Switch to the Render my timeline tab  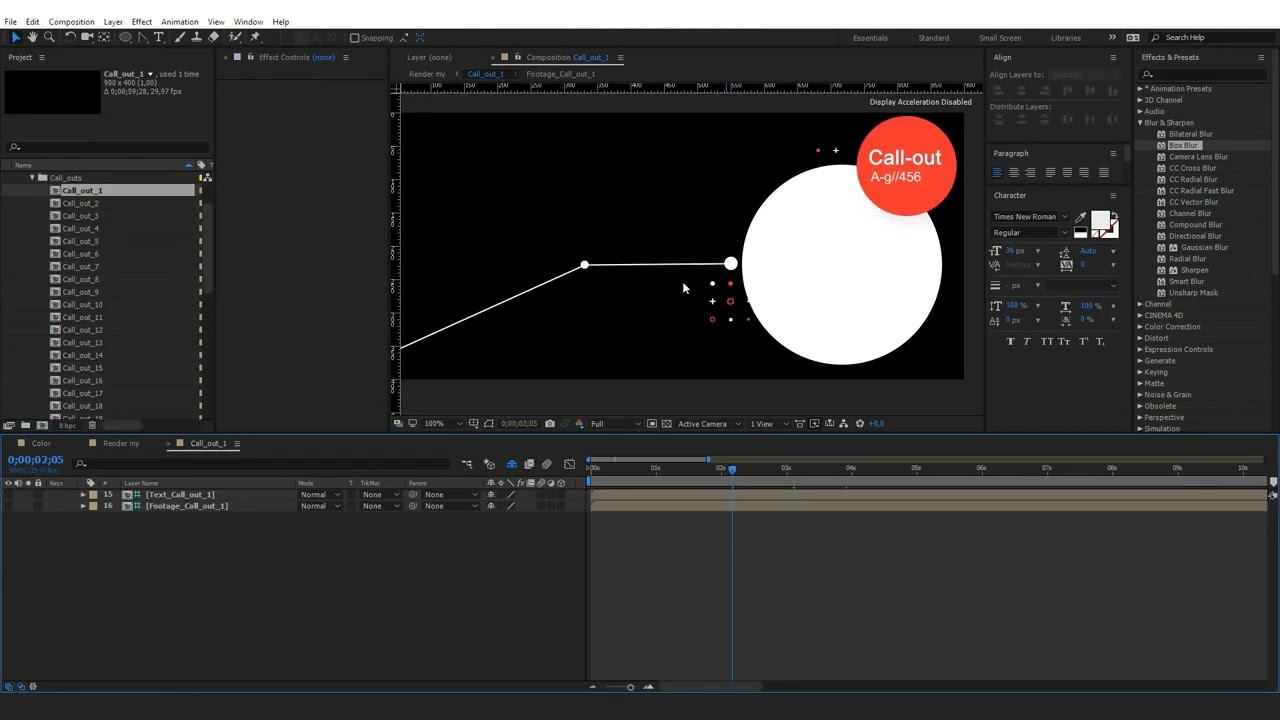click(x=121, y=443)
